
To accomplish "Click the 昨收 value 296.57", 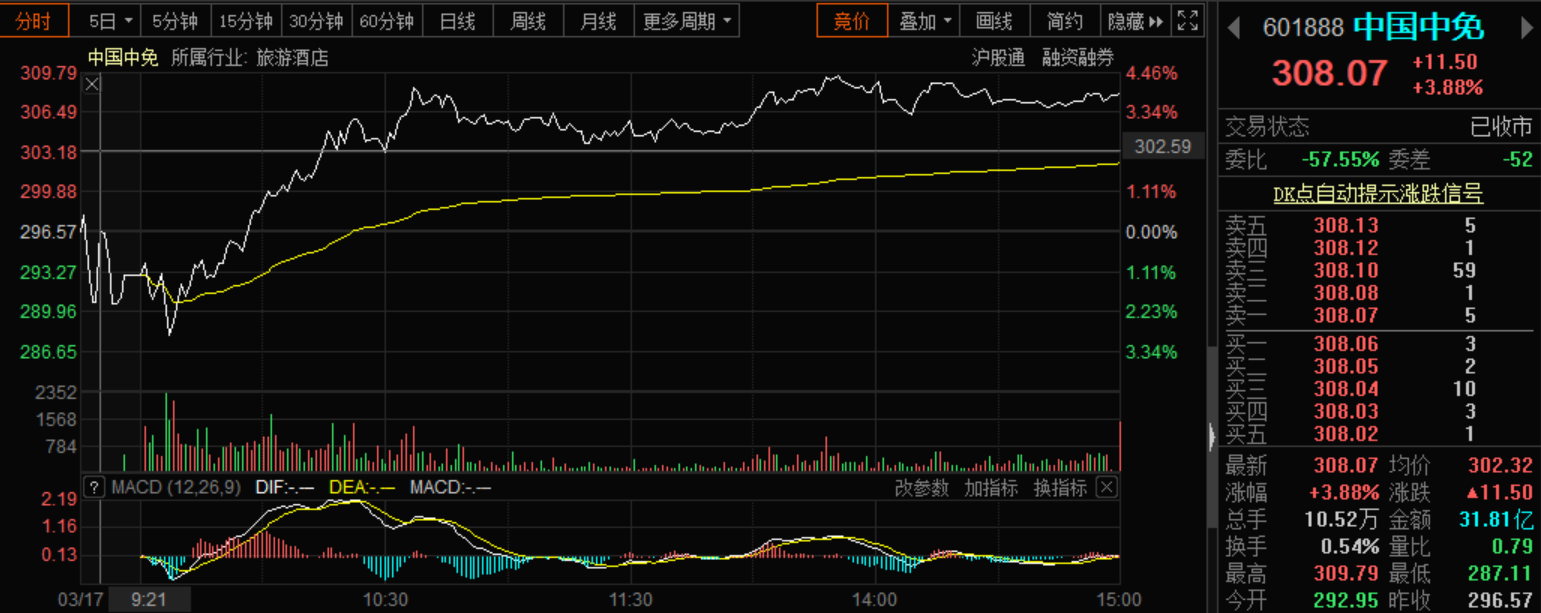I will pyautogui.click(x=1500, y=600).
